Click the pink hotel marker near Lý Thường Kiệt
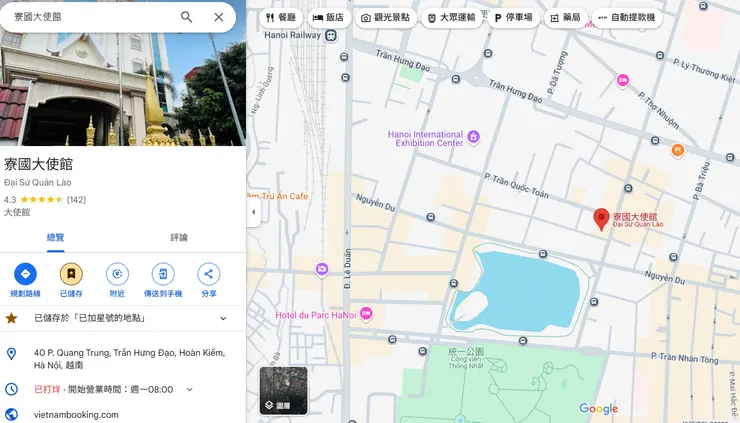This screenshot has width=740, height=423. point(623,80)
